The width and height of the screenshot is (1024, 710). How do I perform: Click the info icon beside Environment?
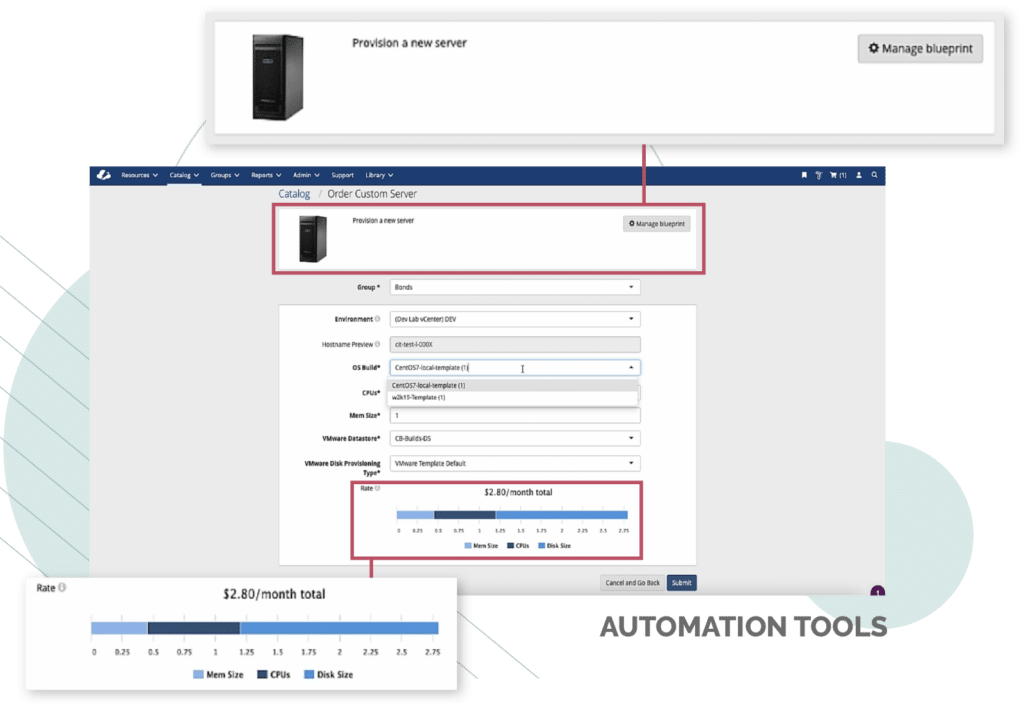tap(380, 318)
